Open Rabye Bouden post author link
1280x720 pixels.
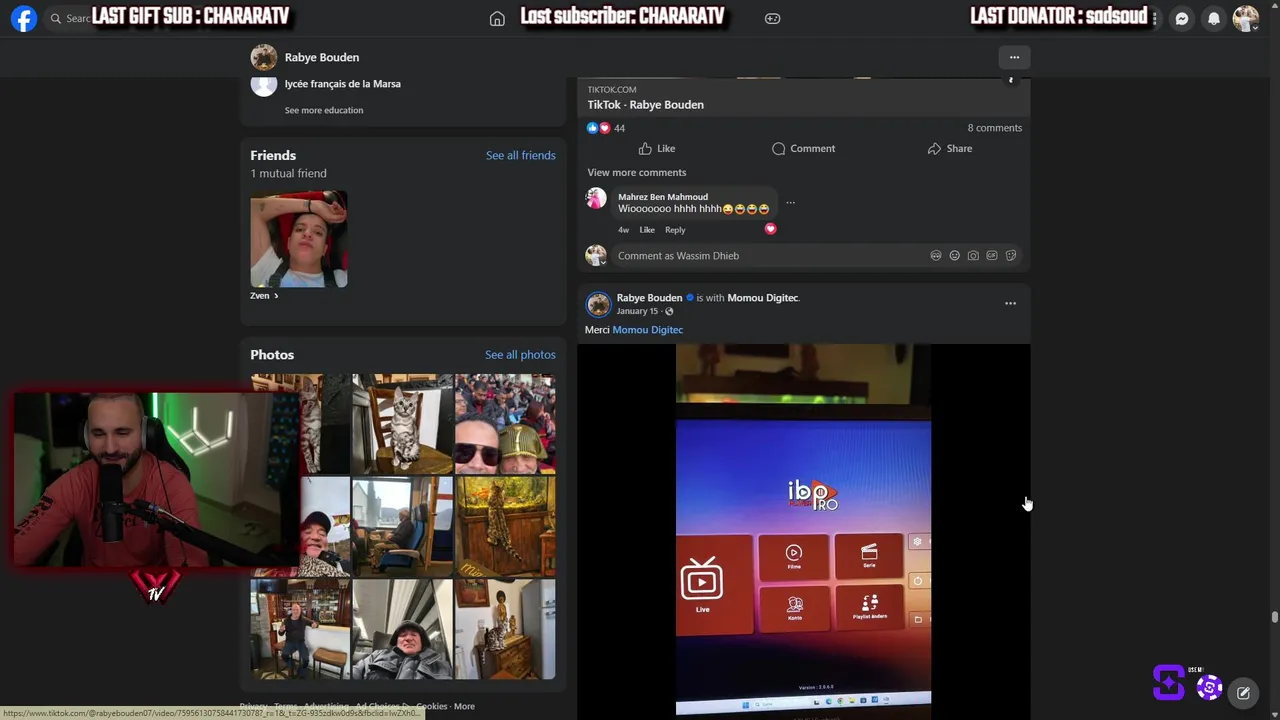pos(649,298)
